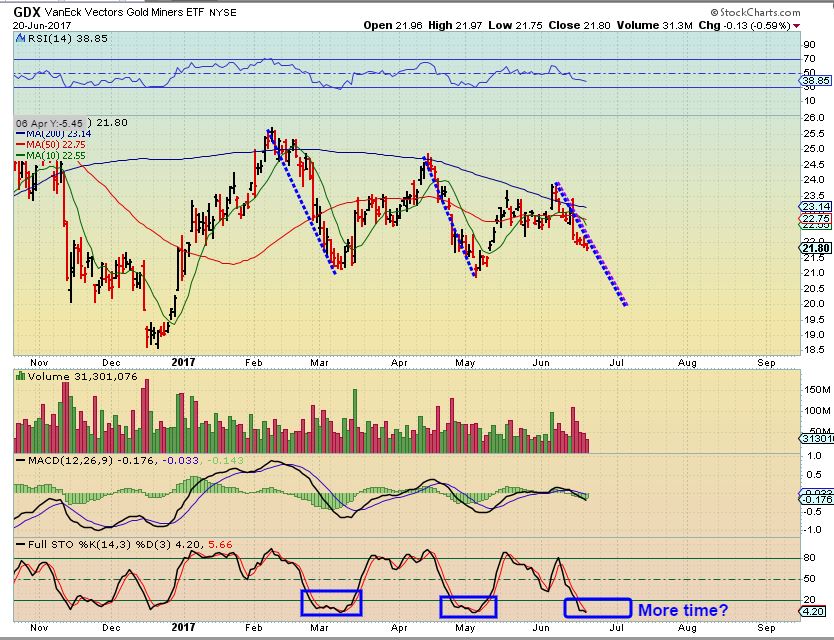Click the 150M volume axis label
This screenshot has width=834, height=640.
pyautogui.click(x=817, y=390)
